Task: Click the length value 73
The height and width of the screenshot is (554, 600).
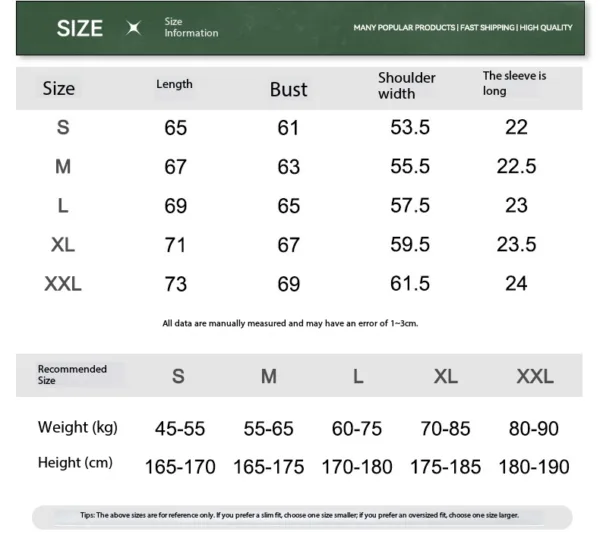Action: click(x=175, y=285)
